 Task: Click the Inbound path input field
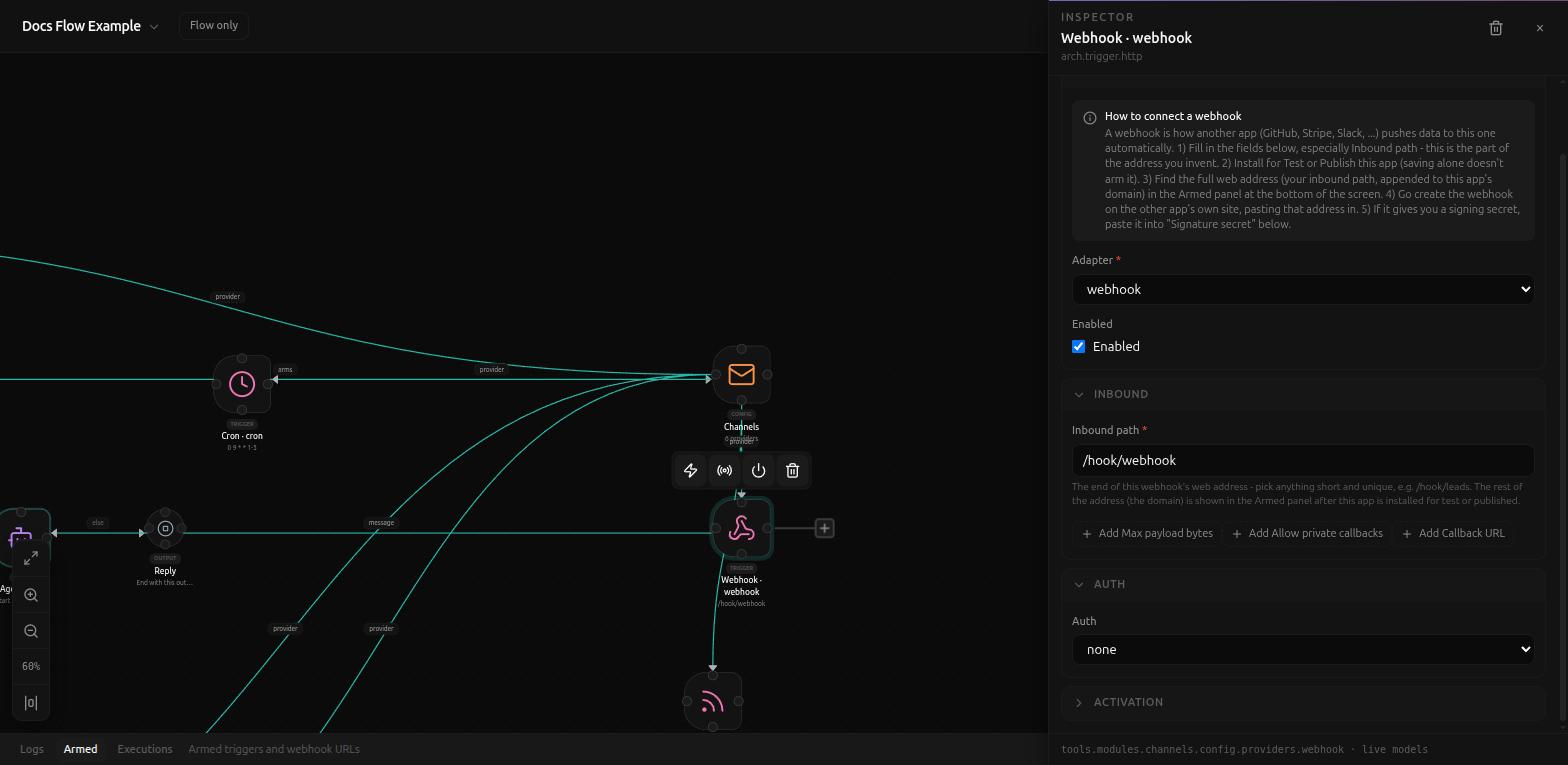click(x=1303, y=461)
